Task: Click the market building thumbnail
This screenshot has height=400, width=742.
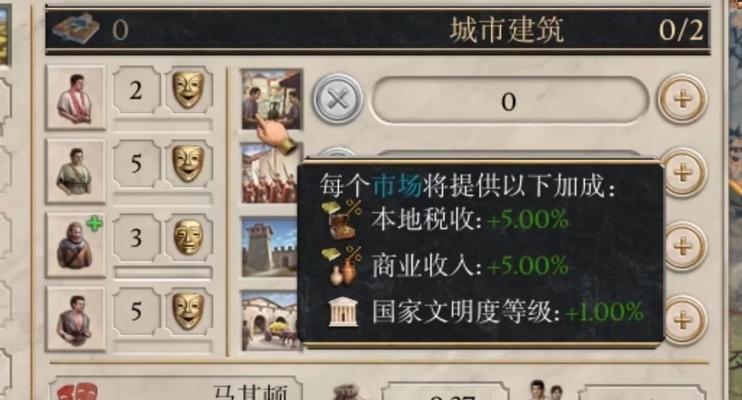Action: pos(272,99)
